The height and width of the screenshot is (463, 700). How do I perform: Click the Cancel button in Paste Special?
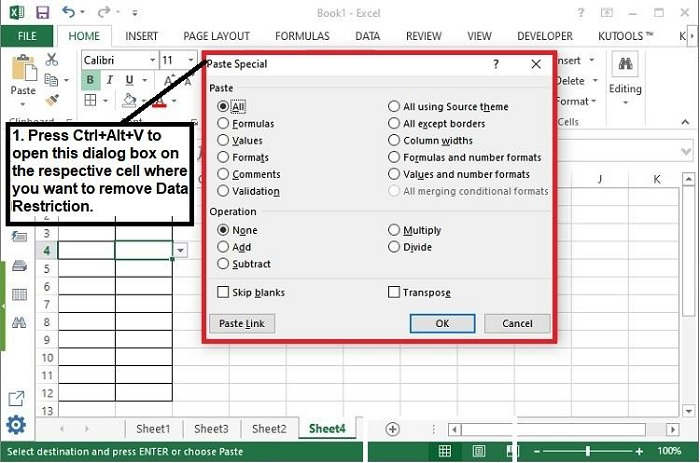[x=517, y=323]
